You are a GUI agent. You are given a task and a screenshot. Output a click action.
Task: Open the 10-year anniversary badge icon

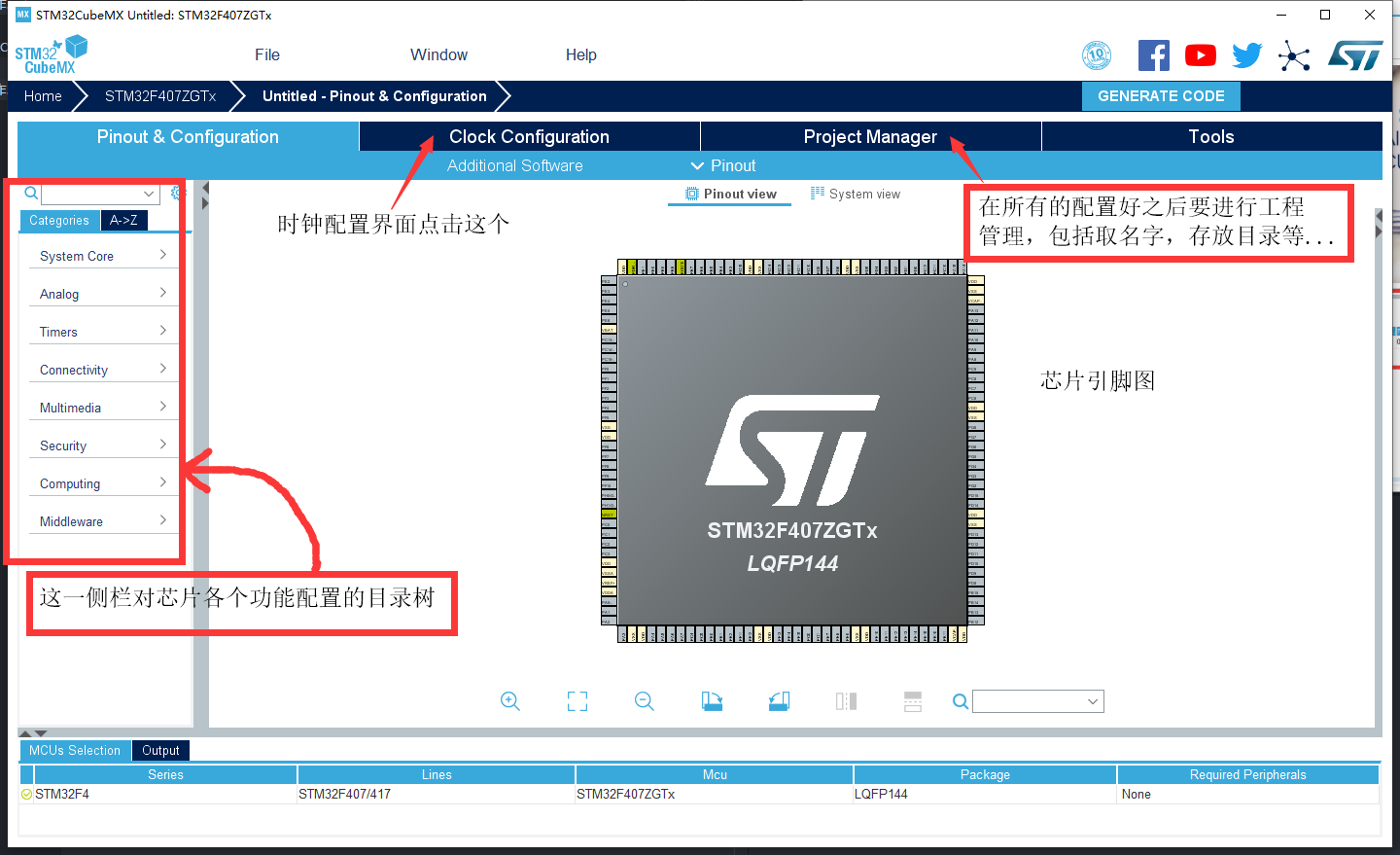tap(1097, 55)
